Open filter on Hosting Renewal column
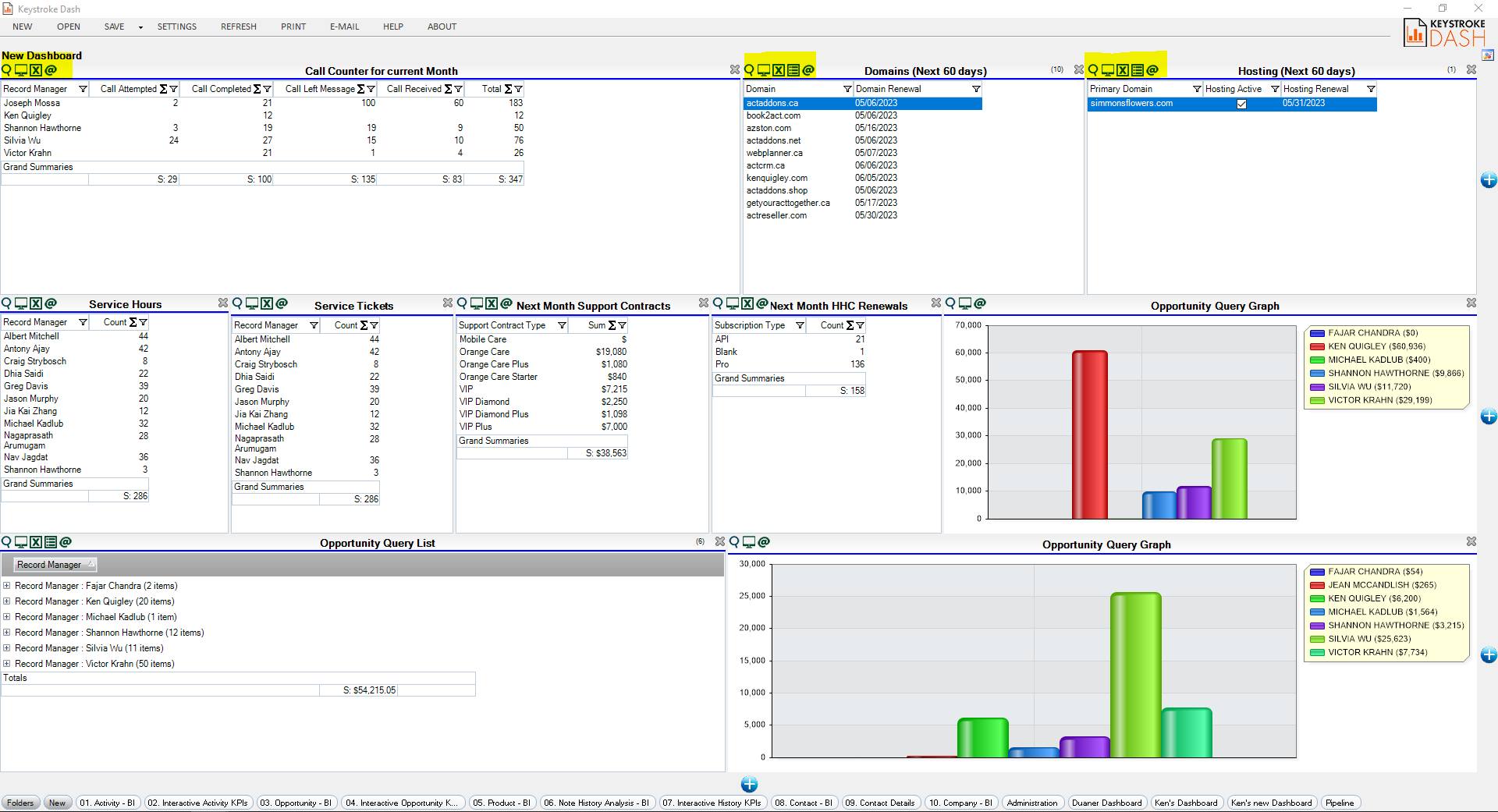Viewport: 1498px width, 812px height. coord(1371,89)
